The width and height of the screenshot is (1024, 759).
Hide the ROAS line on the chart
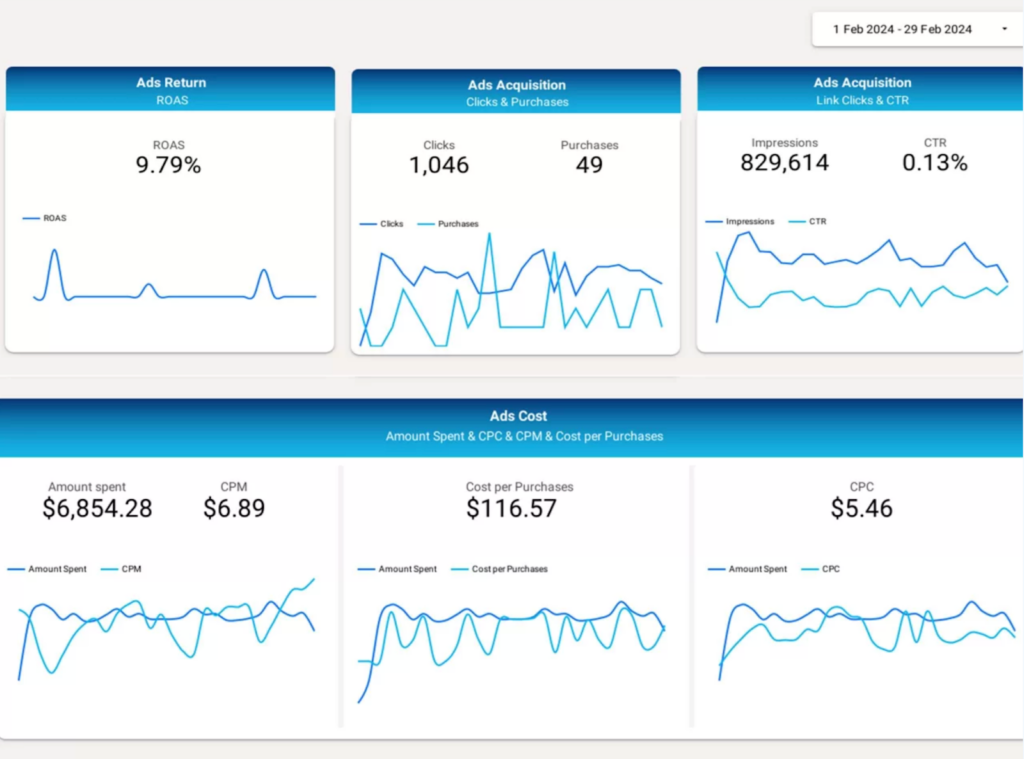(x=31, y=217)
